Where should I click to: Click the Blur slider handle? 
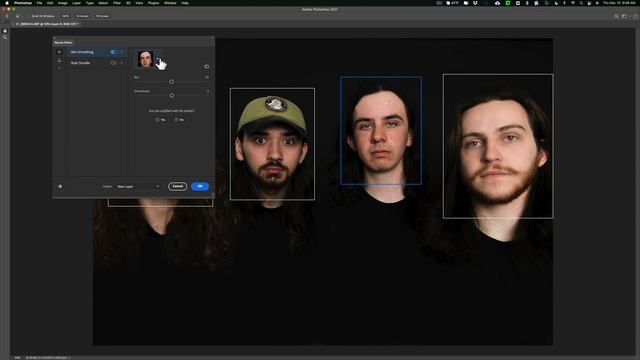[x=171, y=82]
